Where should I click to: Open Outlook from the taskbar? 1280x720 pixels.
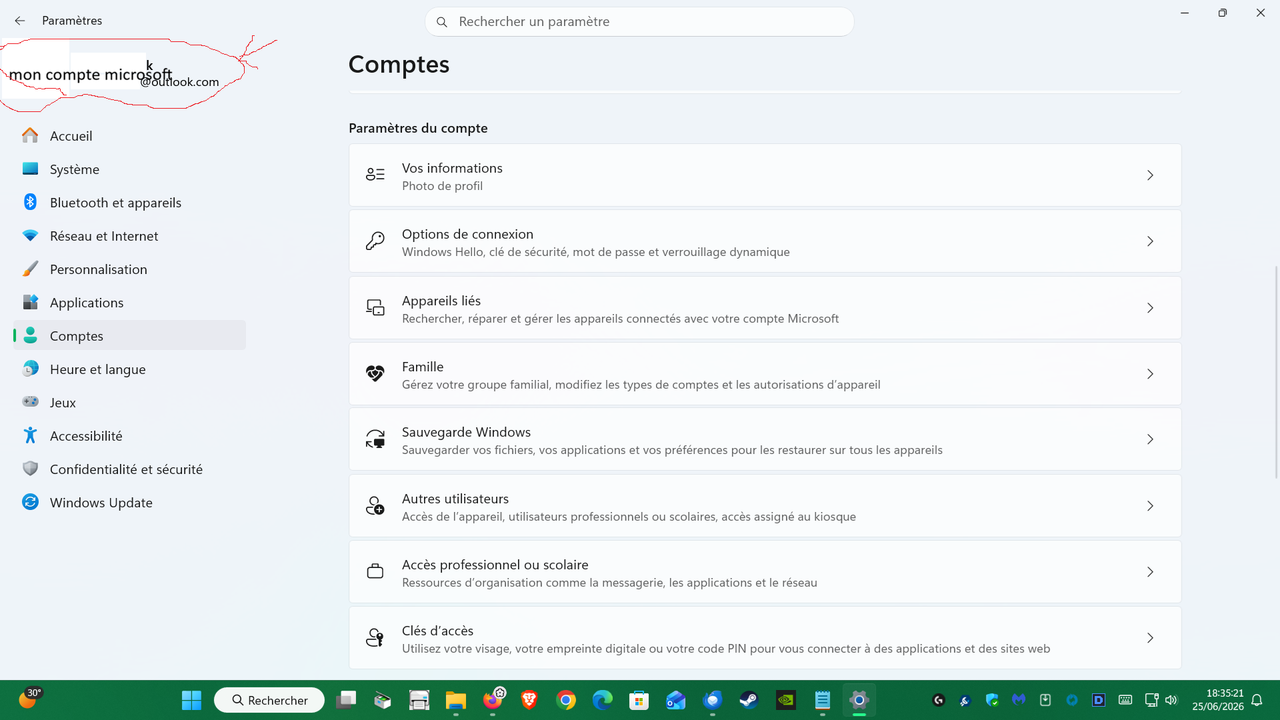tap(676, 700)
